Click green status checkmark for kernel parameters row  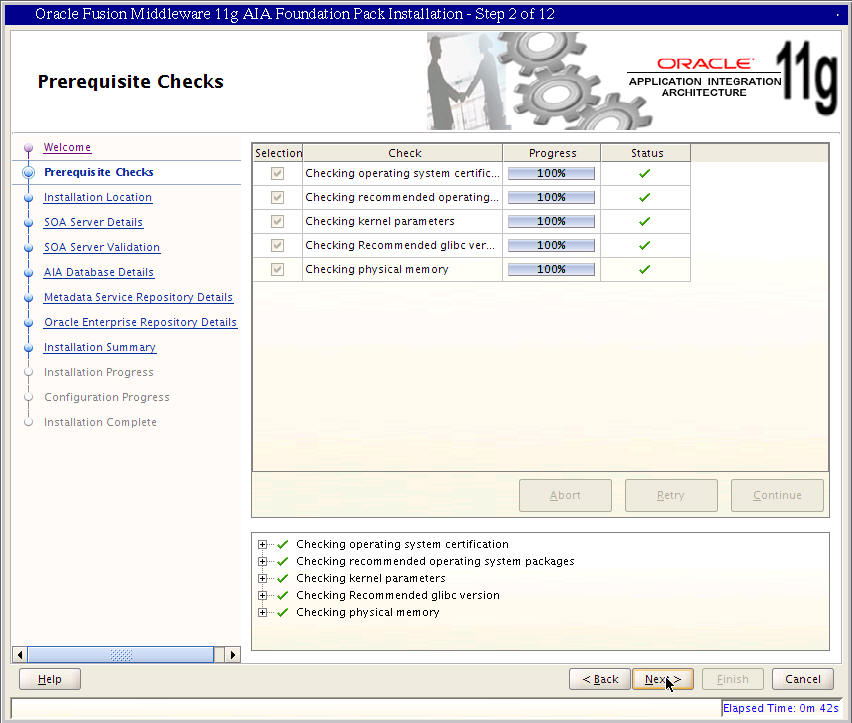tap(644, 221)
